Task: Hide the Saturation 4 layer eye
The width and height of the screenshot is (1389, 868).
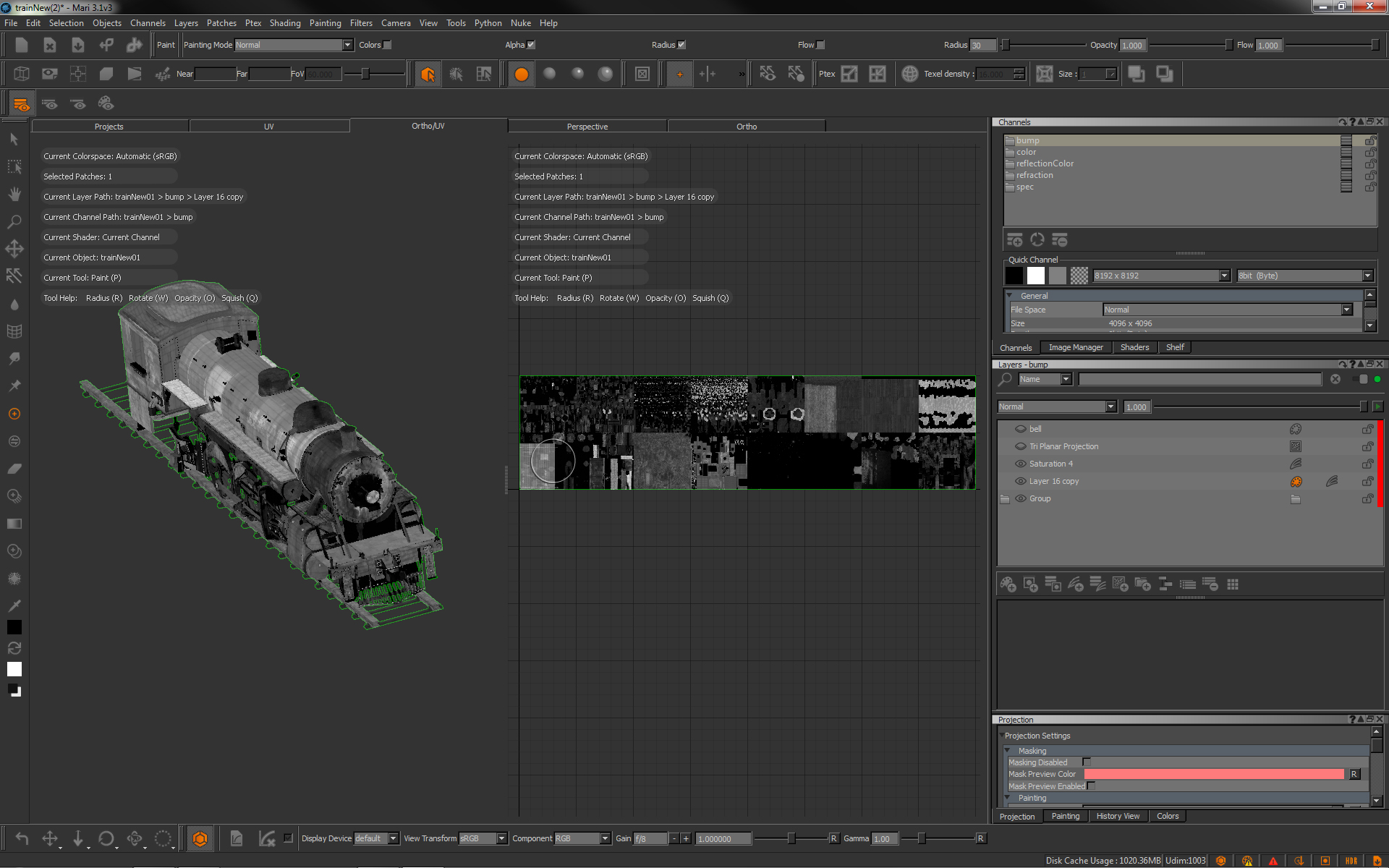Action: [1020, 464]
